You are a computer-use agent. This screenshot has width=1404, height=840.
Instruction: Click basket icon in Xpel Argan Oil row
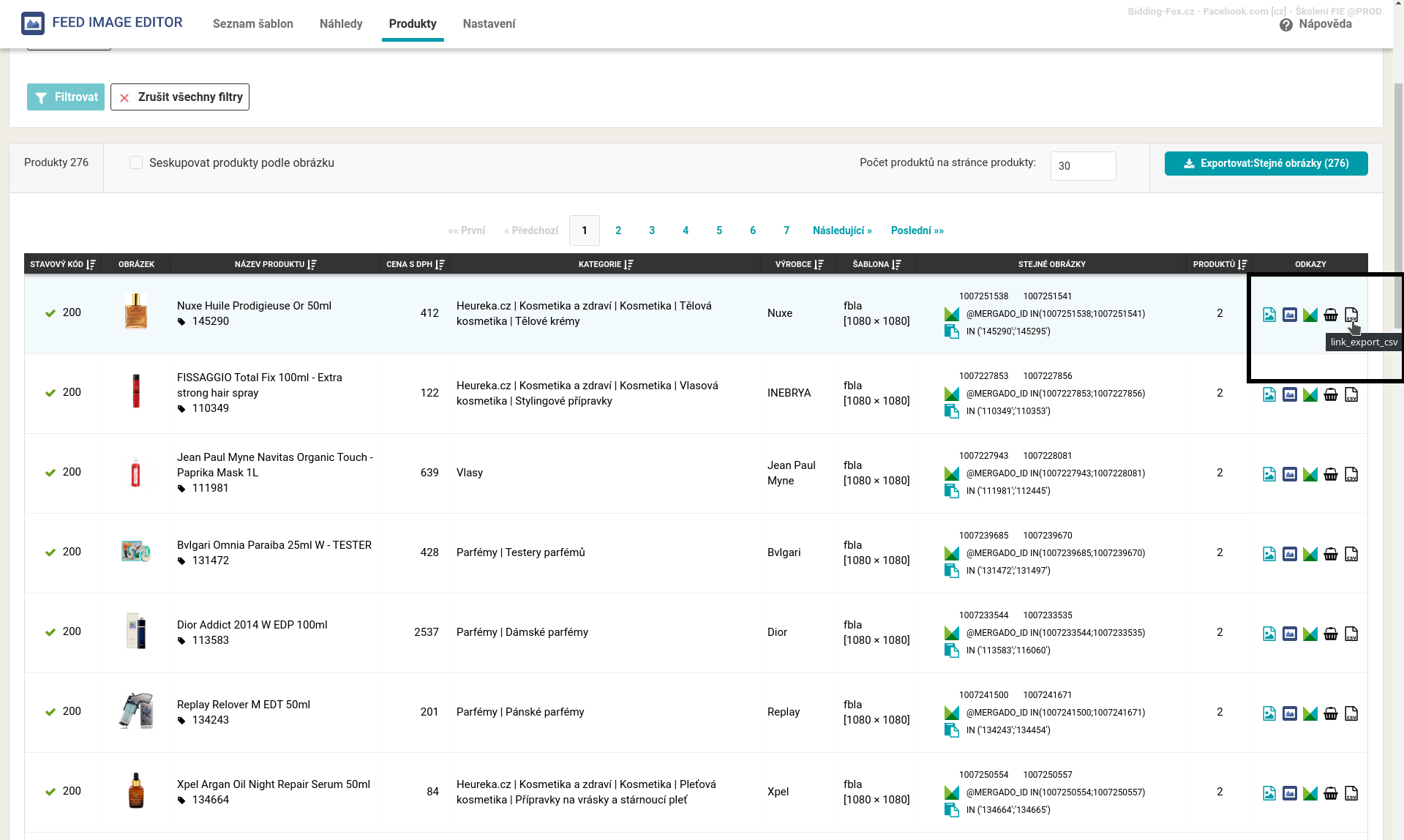click(x=1331, y=793)
